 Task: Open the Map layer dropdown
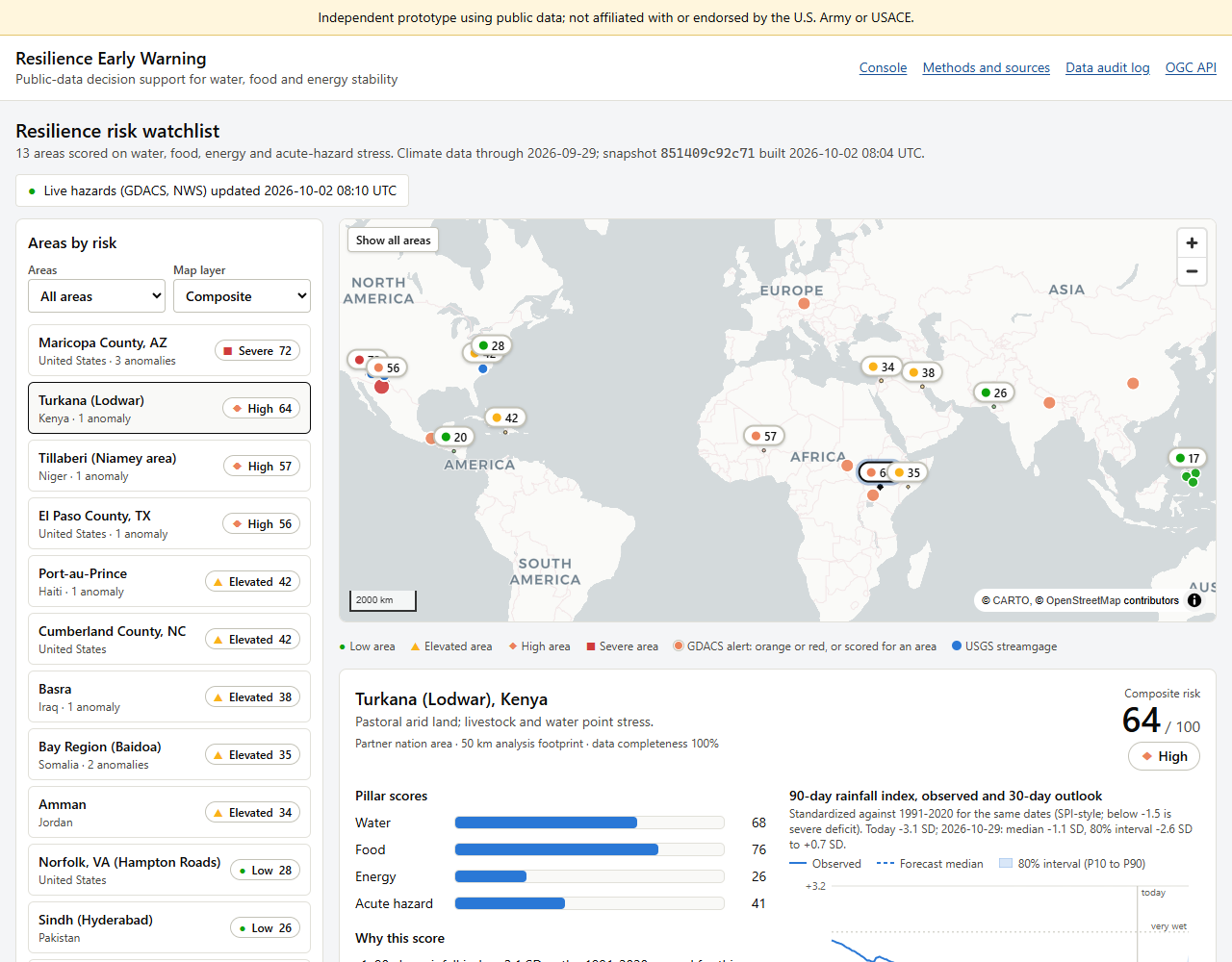point(242,296)
